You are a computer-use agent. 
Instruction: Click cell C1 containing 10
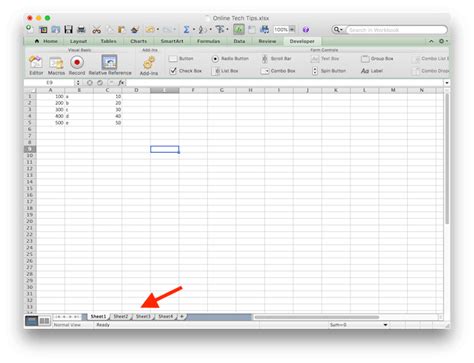click(107, 96)
